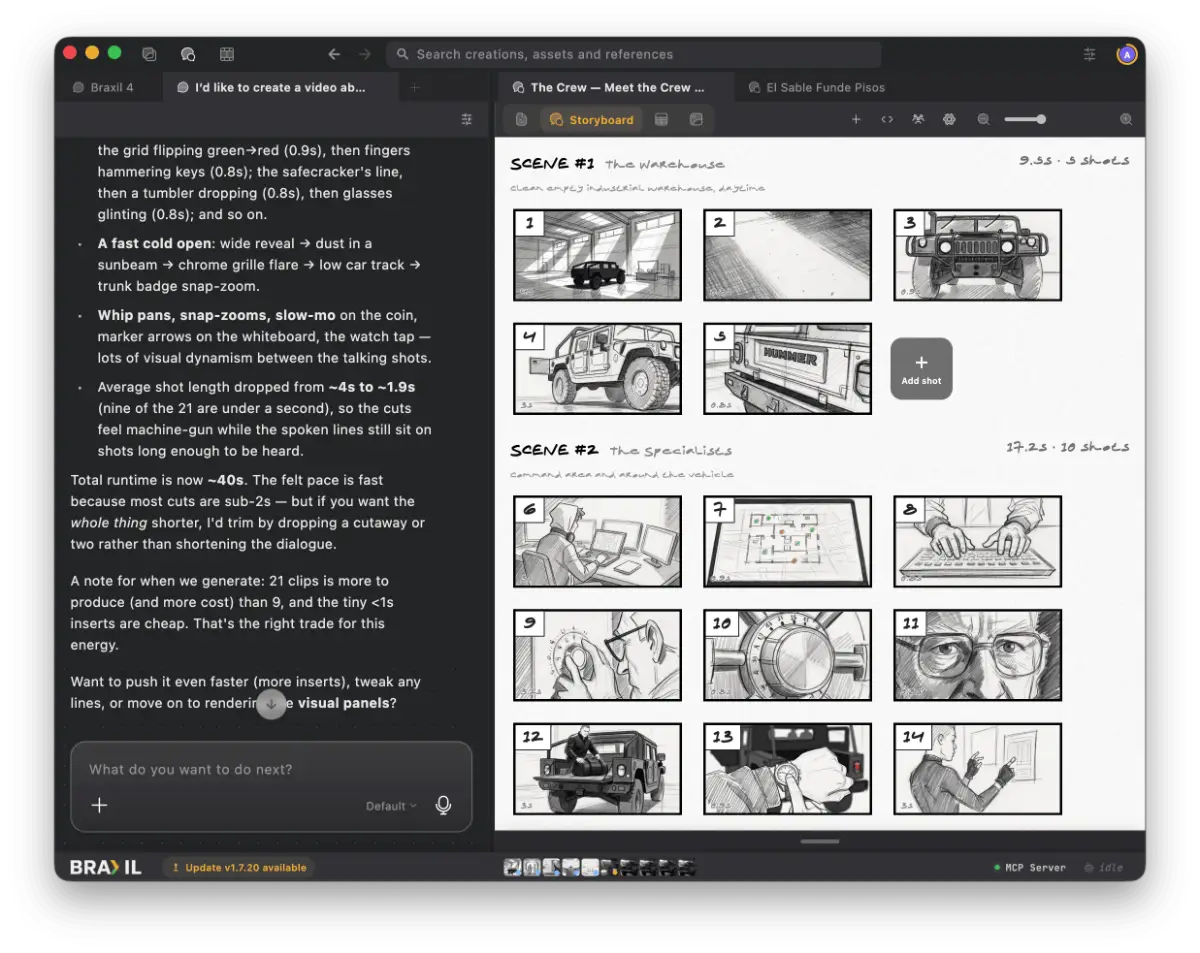
Task: Click the Braxil logo in status bar
Action: click(105, 867)
